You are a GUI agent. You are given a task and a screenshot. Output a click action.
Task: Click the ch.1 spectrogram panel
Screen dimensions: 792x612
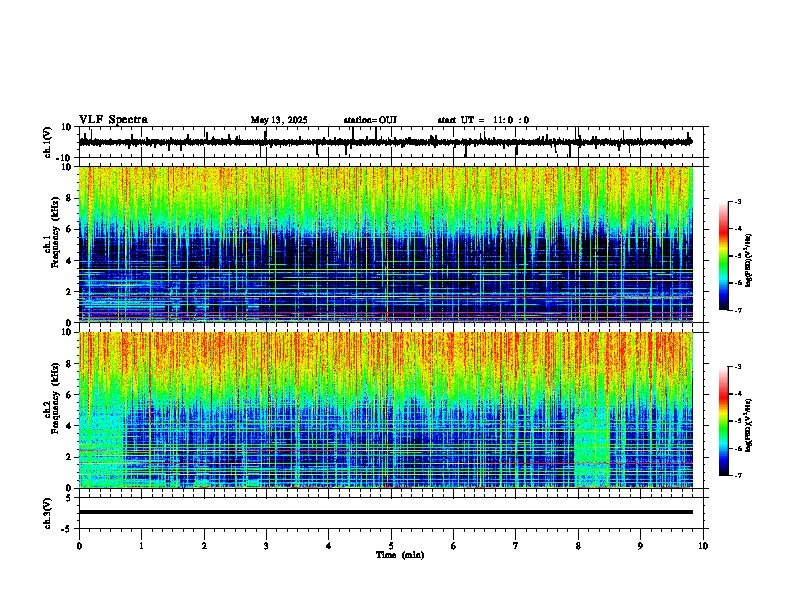tap(385, 244)
